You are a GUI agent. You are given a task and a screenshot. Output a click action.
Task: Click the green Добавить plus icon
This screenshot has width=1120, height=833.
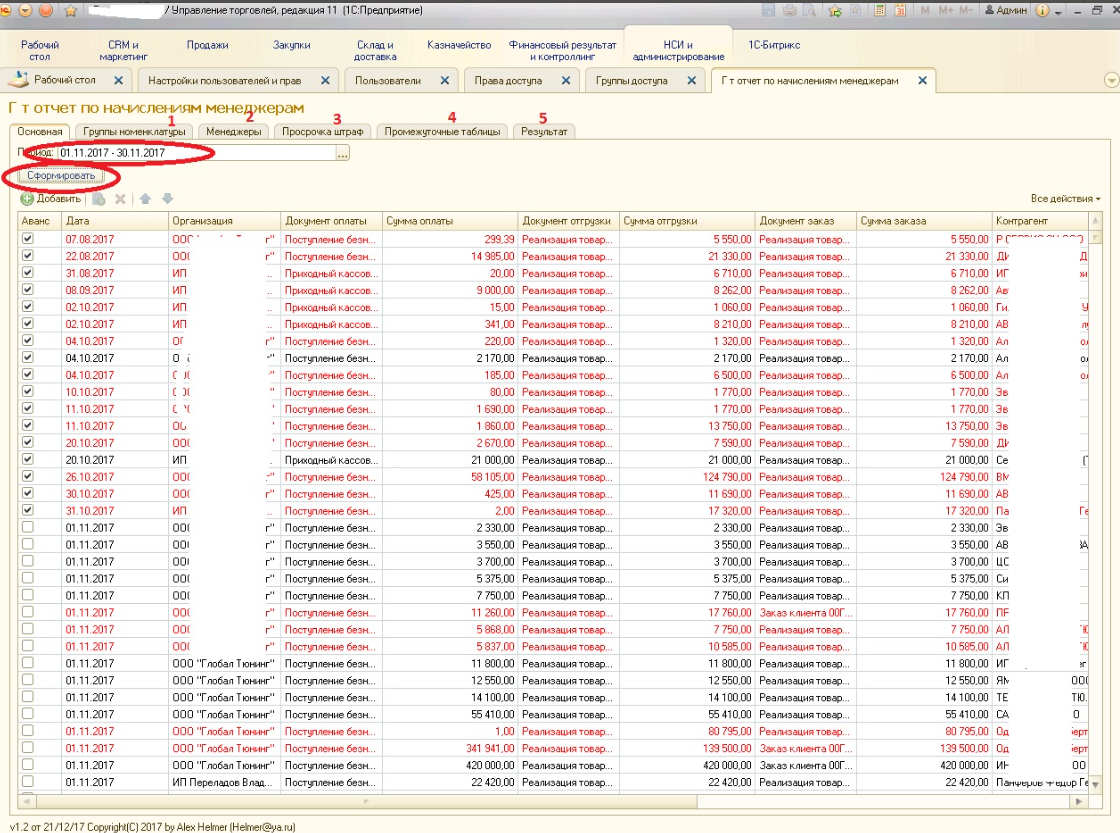[27, 199]
